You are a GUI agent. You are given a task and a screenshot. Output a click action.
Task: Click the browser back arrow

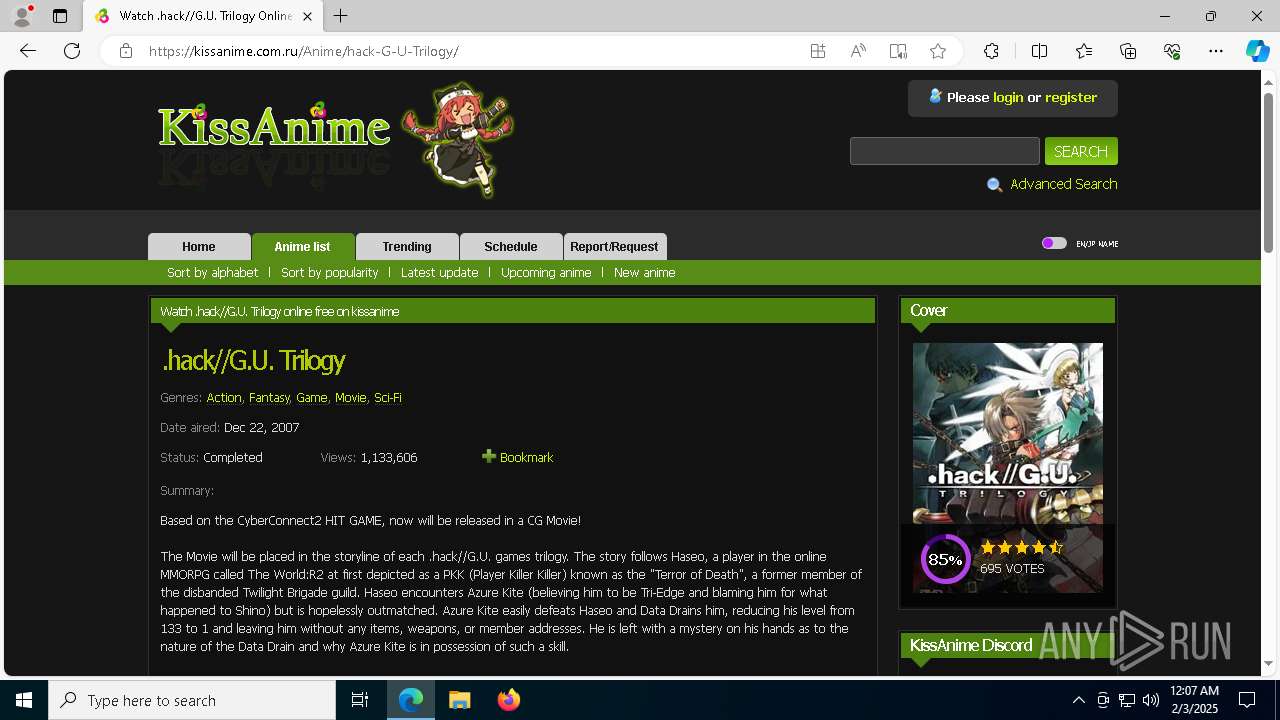[28, 51]
